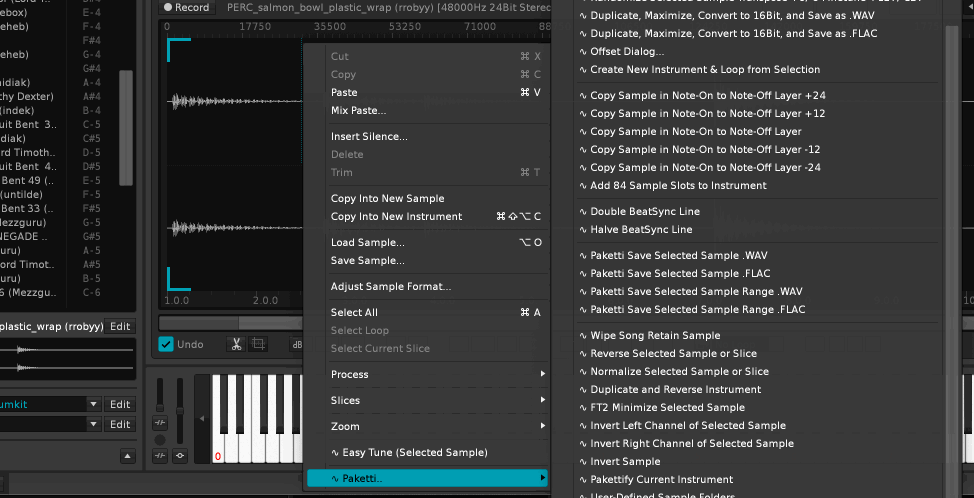
Task: Click the crop selection icon
Action: 258,344
